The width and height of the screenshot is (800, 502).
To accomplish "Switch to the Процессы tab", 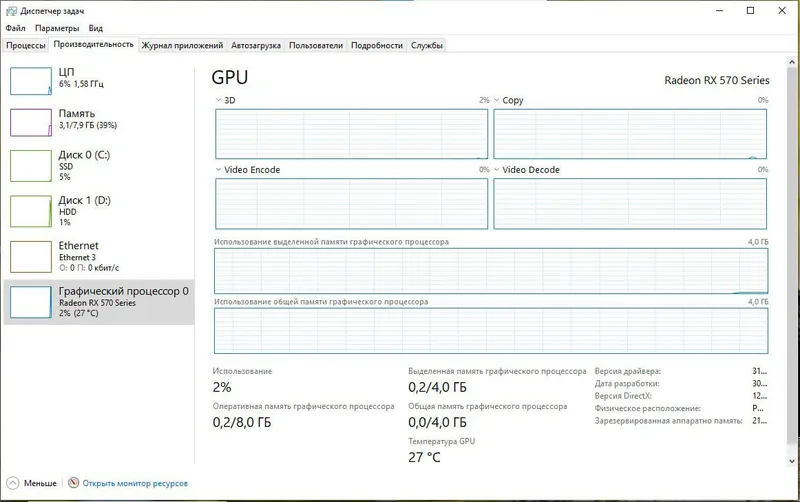I will tap(26, 45).
